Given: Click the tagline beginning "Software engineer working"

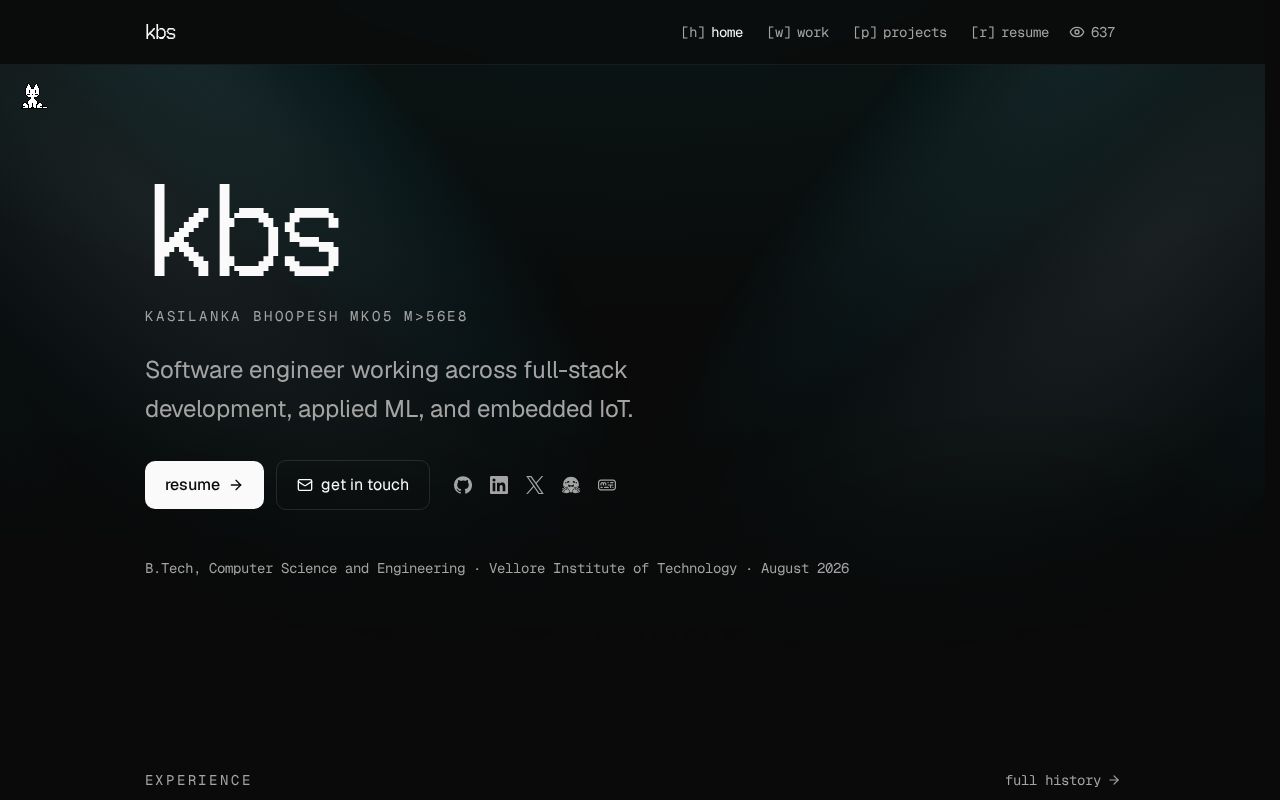Looking at the screenshot, I should 389,389.
